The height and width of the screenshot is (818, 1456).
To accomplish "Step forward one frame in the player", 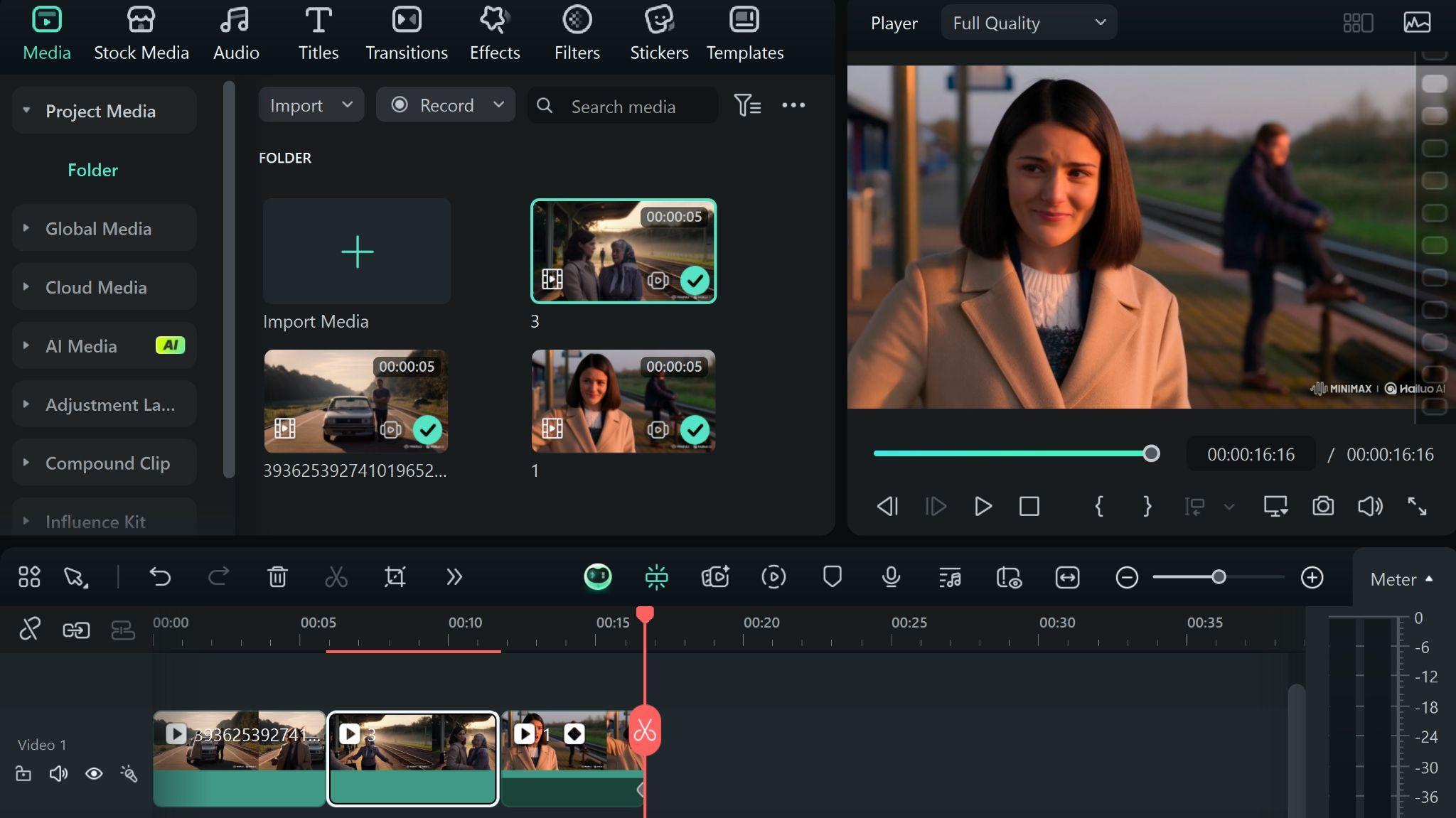I will point(936,506).
